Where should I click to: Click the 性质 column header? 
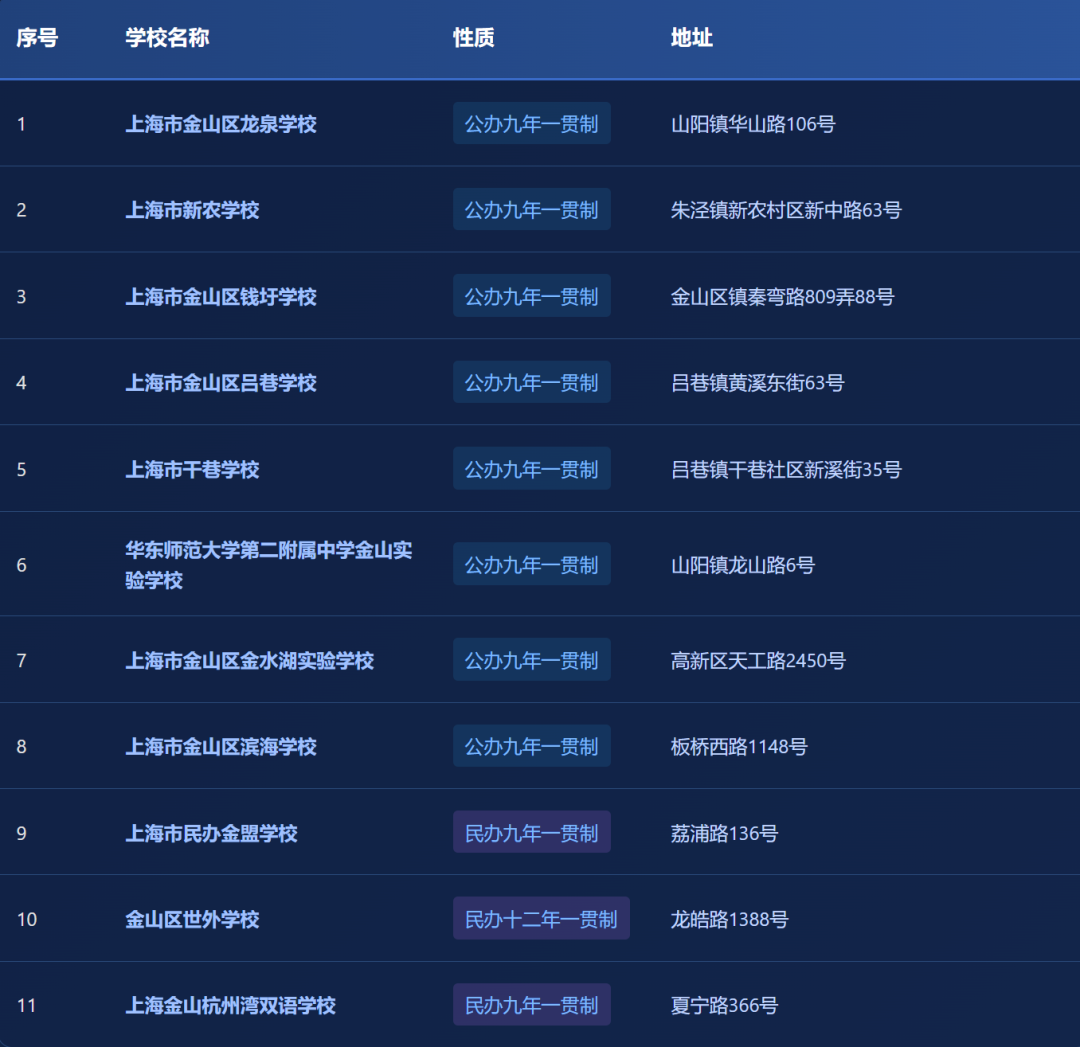point(473,38)
